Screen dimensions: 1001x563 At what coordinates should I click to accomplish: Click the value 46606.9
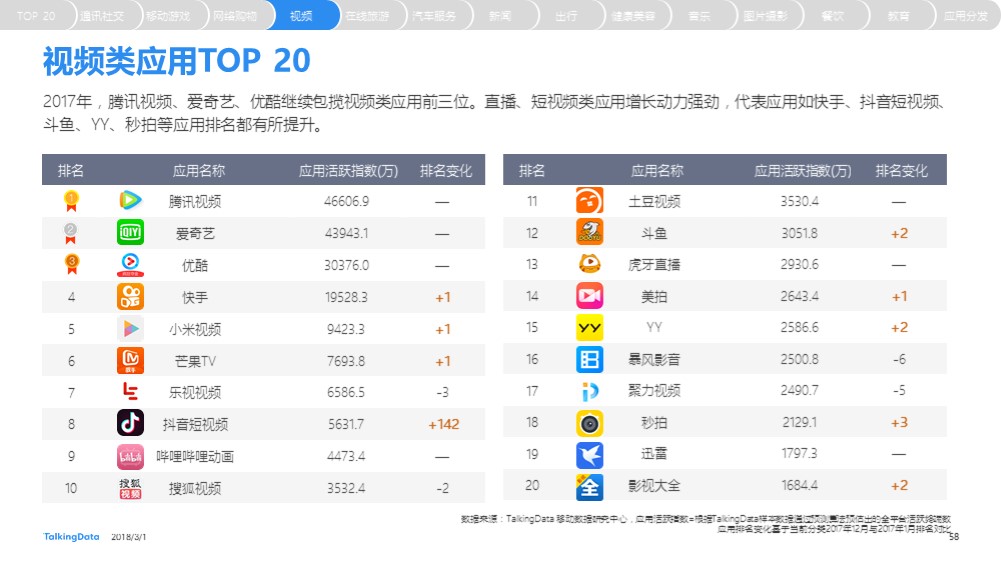click(346, 201)
